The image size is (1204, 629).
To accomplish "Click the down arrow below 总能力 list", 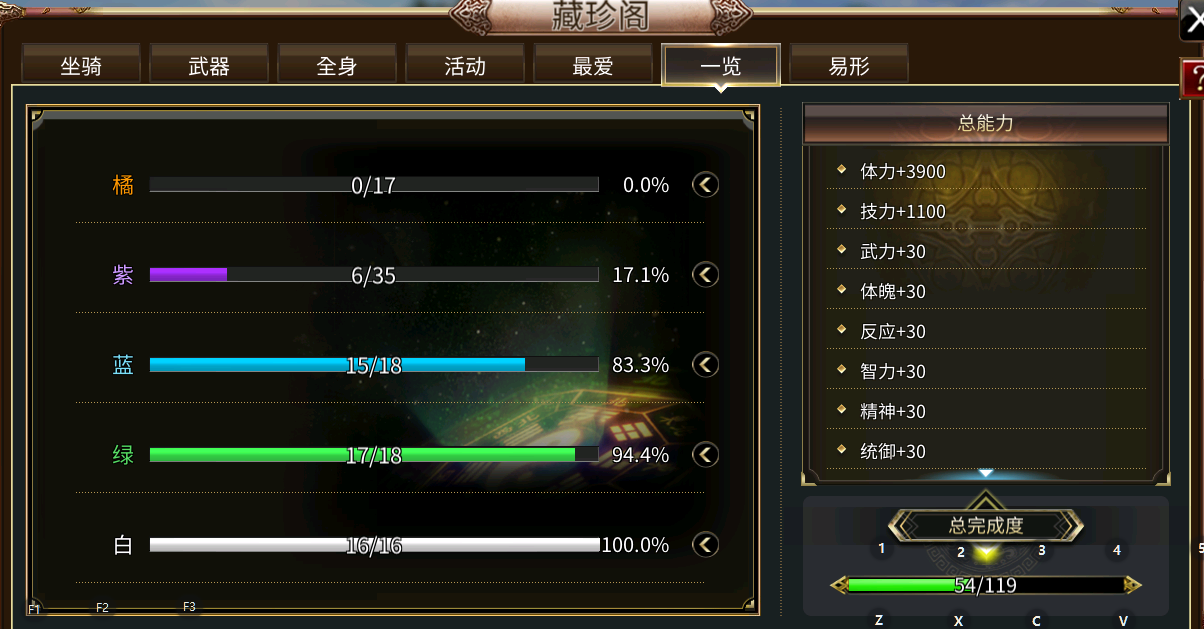I will [986, 474].
